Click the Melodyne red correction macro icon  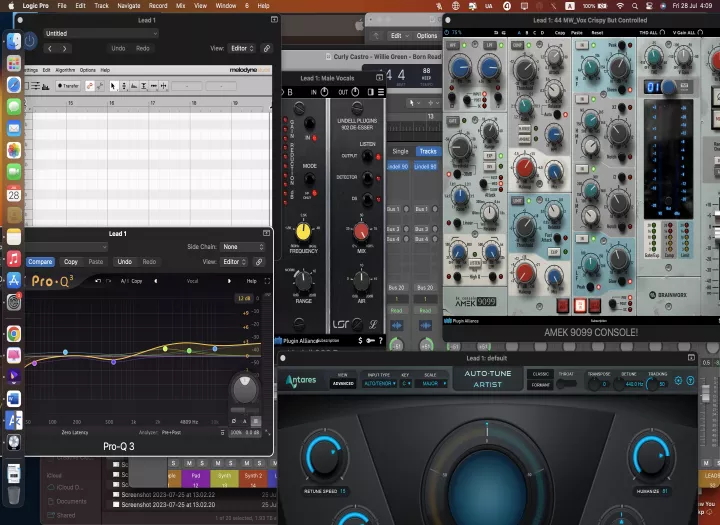tap(90, 86)
